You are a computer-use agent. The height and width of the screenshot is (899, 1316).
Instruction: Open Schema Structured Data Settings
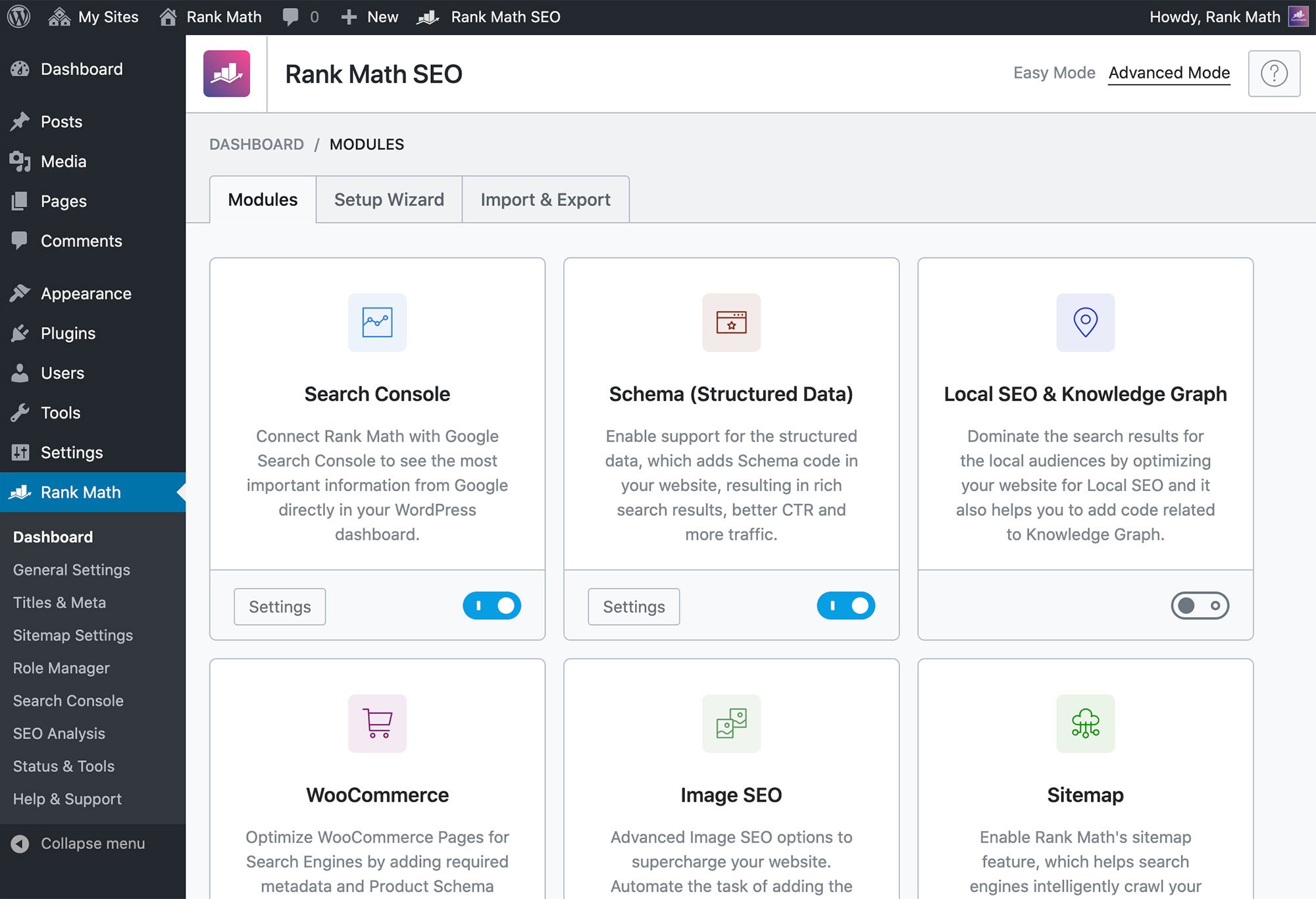tap(634, 605)
